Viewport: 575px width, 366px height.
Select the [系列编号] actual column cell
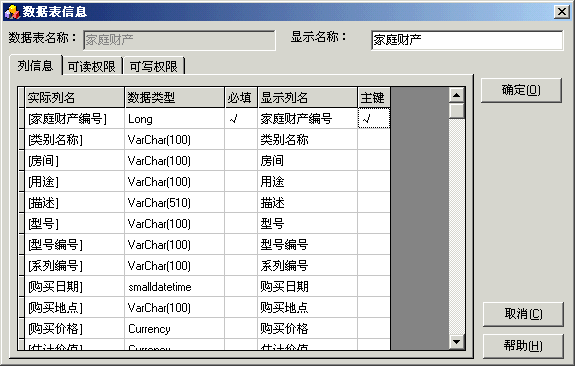point(75,266)
